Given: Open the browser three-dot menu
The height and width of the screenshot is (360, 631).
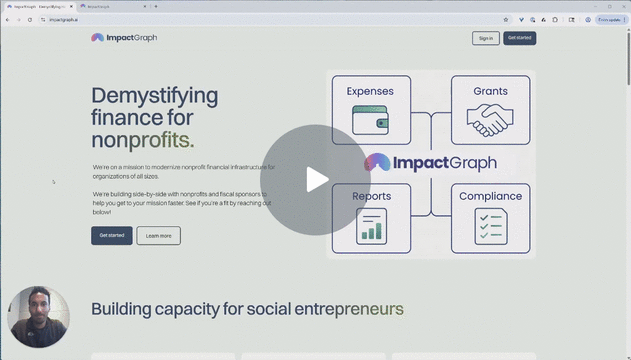Looking at the screenshot, I should [x=625, y=20].
